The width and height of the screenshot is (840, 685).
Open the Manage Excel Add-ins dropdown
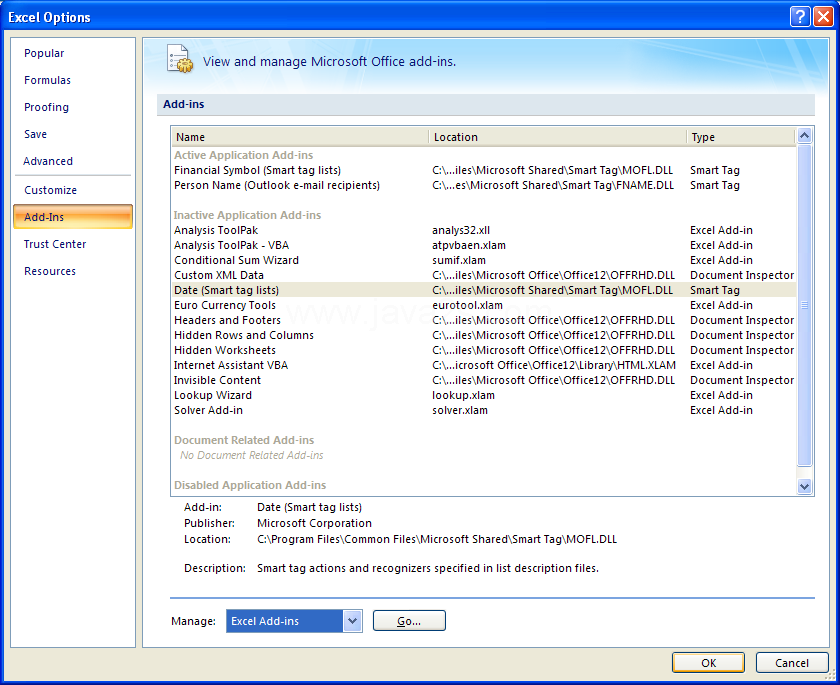tap(352, 621)
